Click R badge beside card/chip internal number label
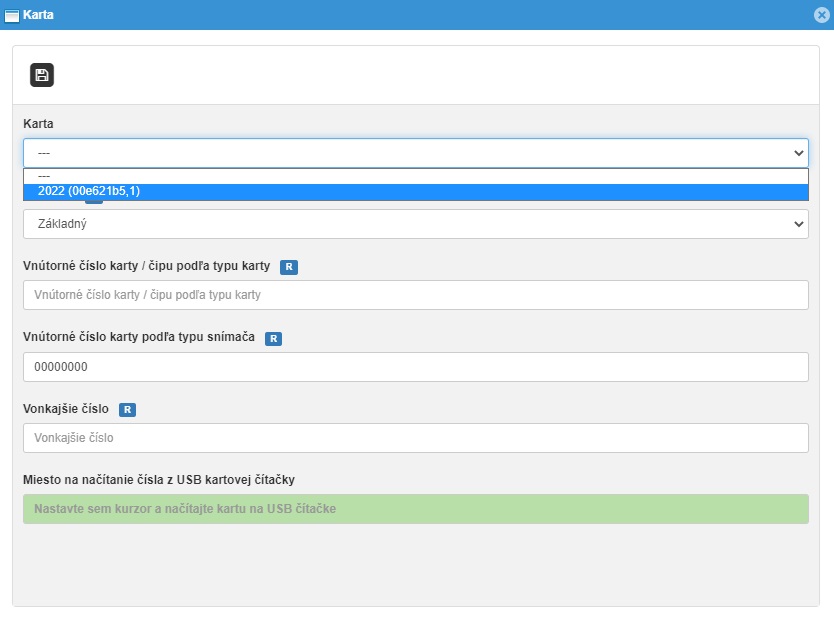 pyautogui.click(x=288, y=267)
